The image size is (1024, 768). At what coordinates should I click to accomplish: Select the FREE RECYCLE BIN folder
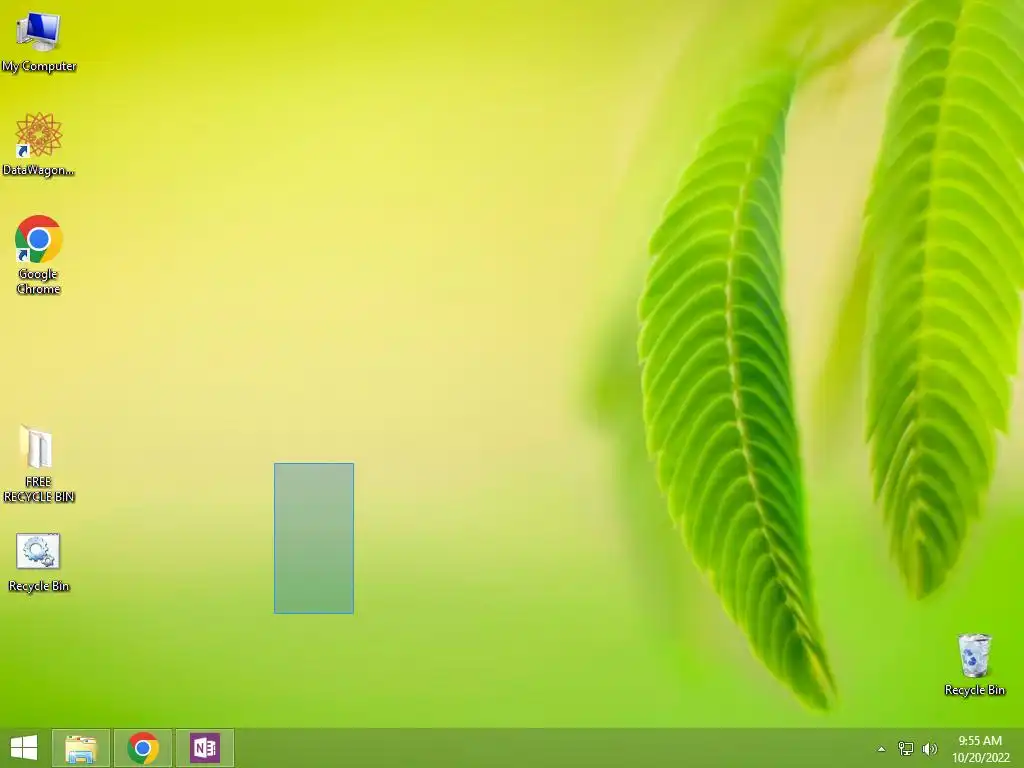tap(39, 464)
